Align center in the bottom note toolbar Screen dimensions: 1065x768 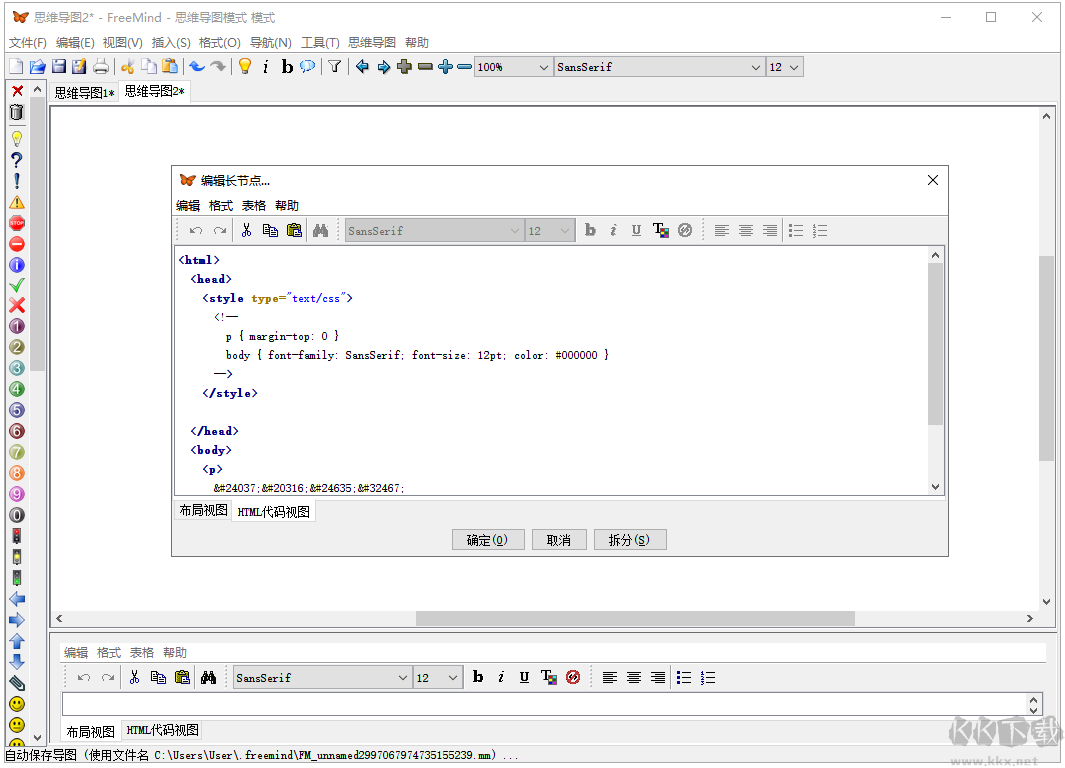(634, 677)
